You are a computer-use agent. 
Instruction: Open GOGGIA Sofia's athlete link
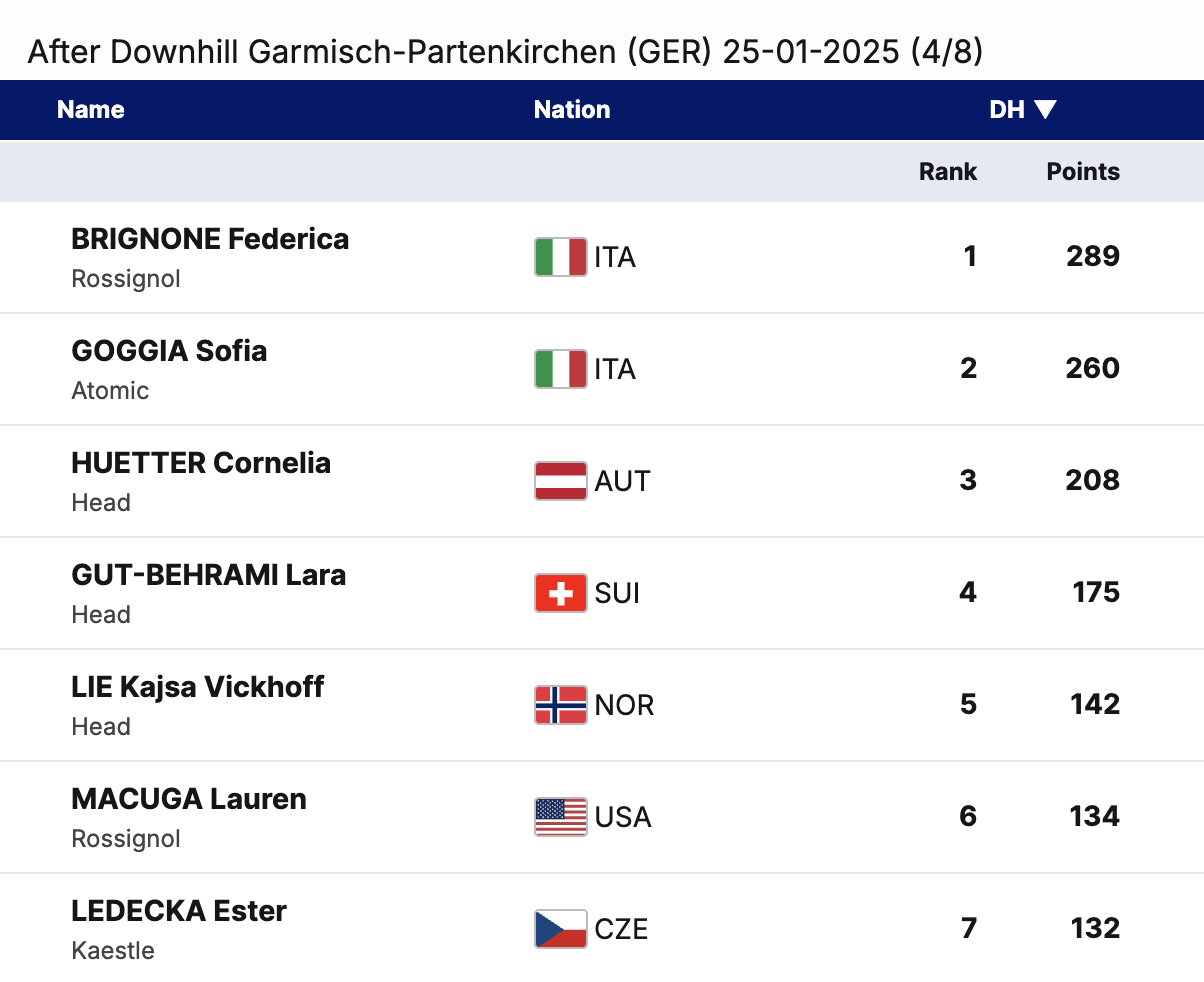coord(169,352)
